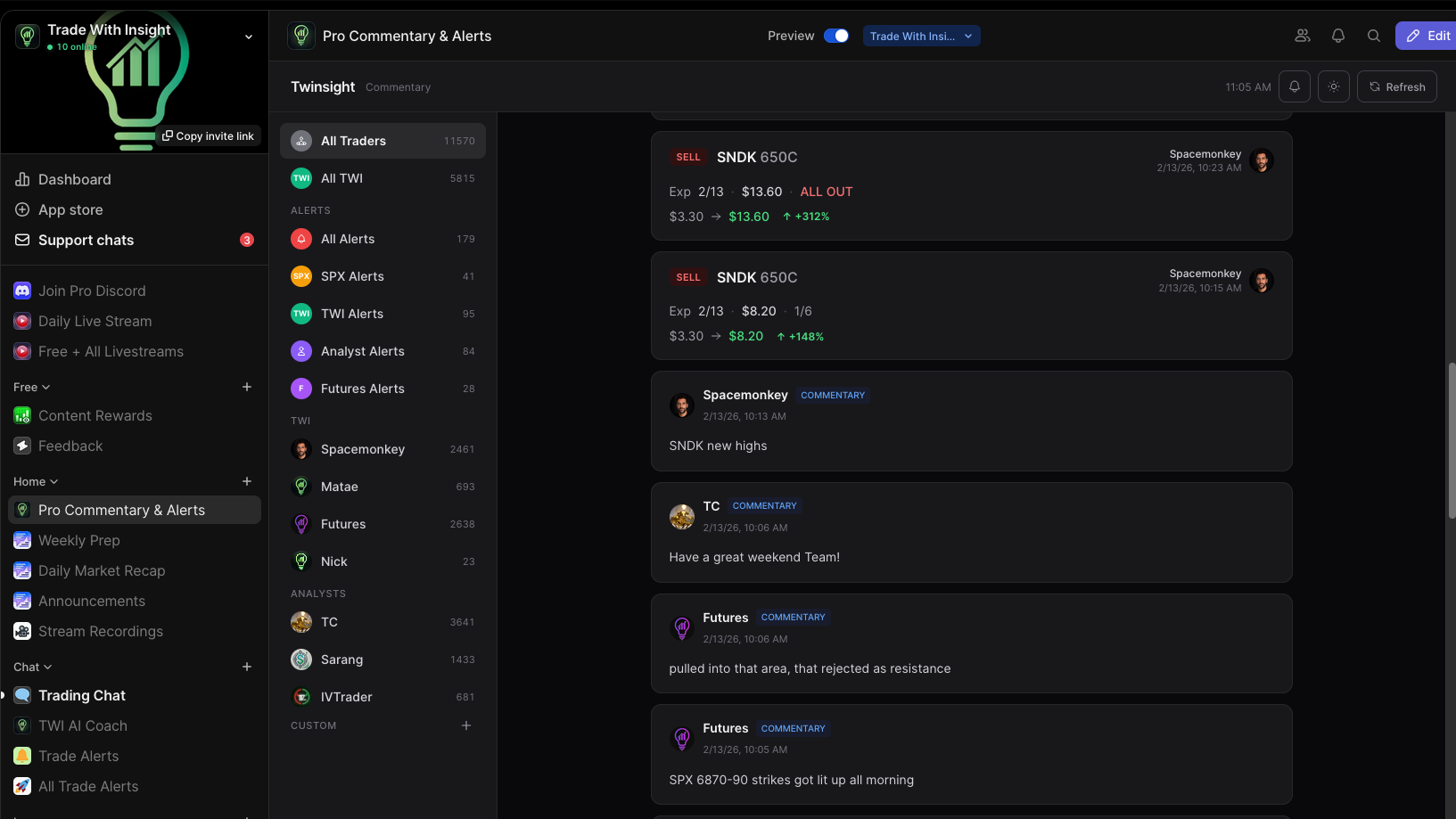Disable the Preview toggle

[835, 36]
